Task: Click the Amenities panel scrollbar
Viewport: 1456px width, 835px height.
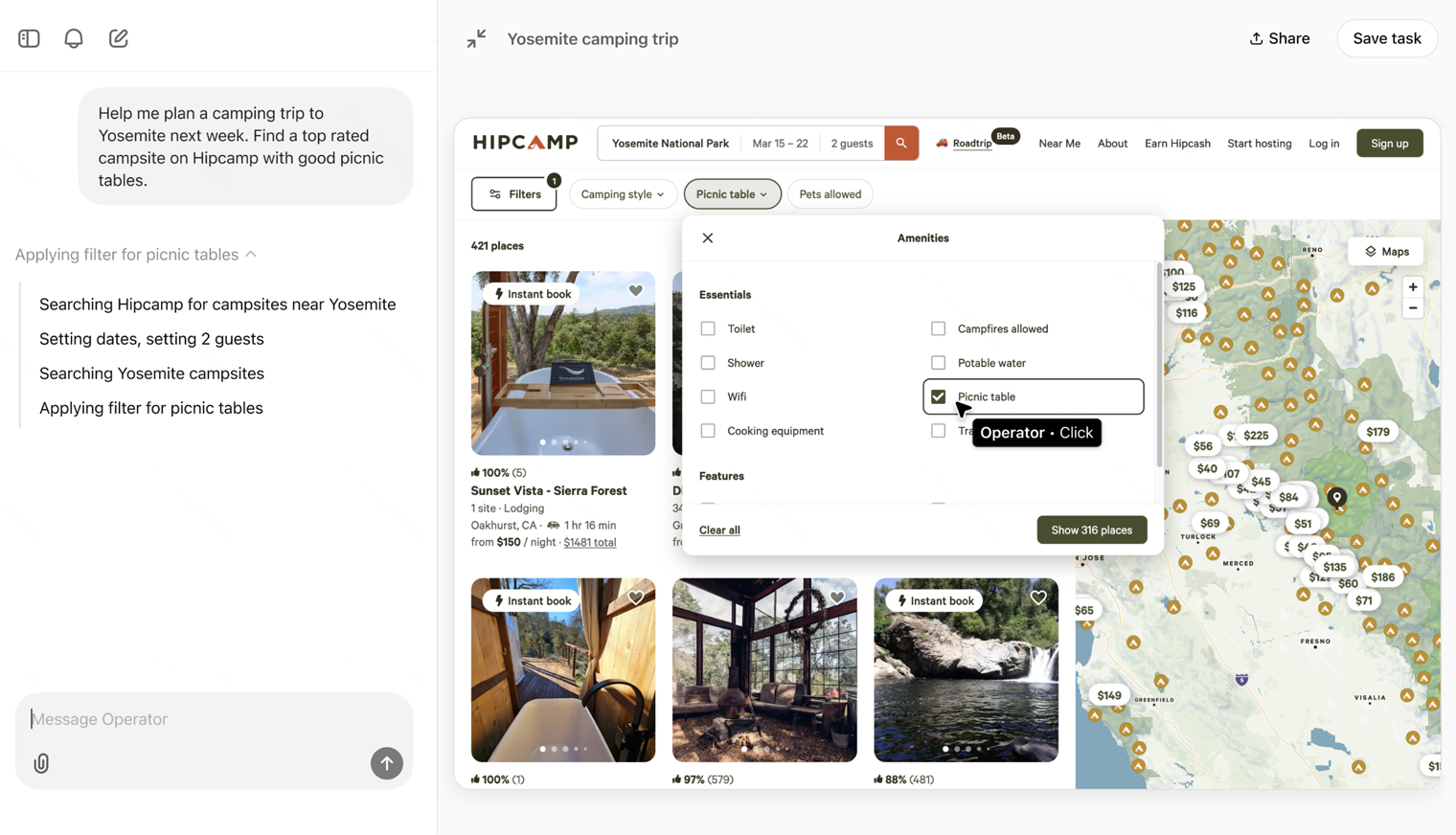Action: click(x=1159, y=364)
